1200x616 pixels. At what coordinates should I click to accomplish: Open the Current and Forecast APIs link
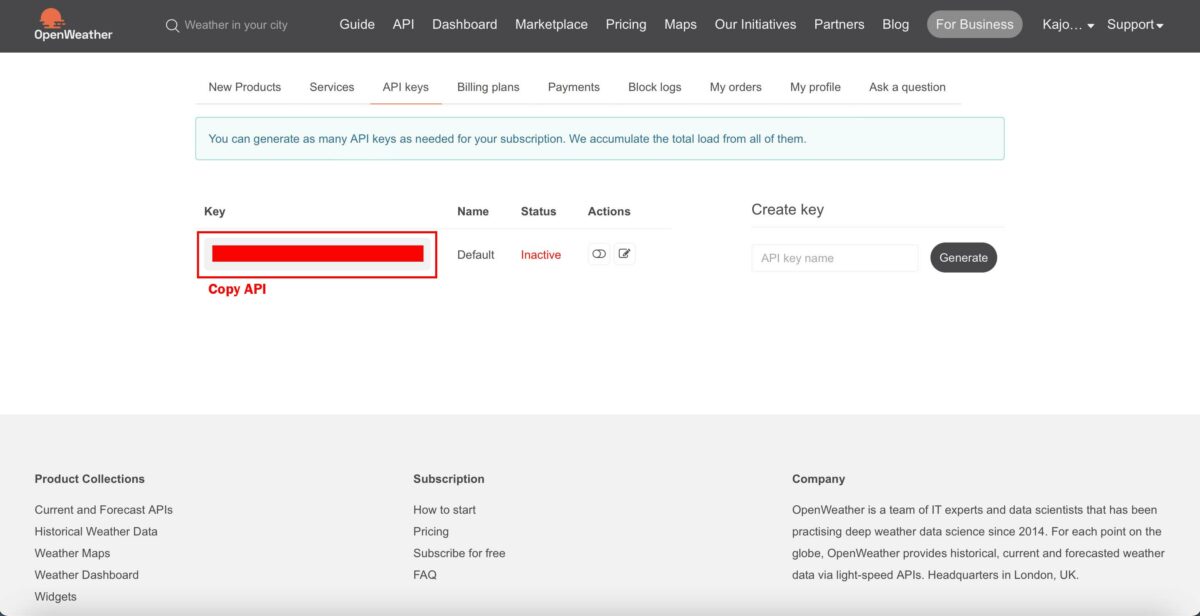pos(103,510)
